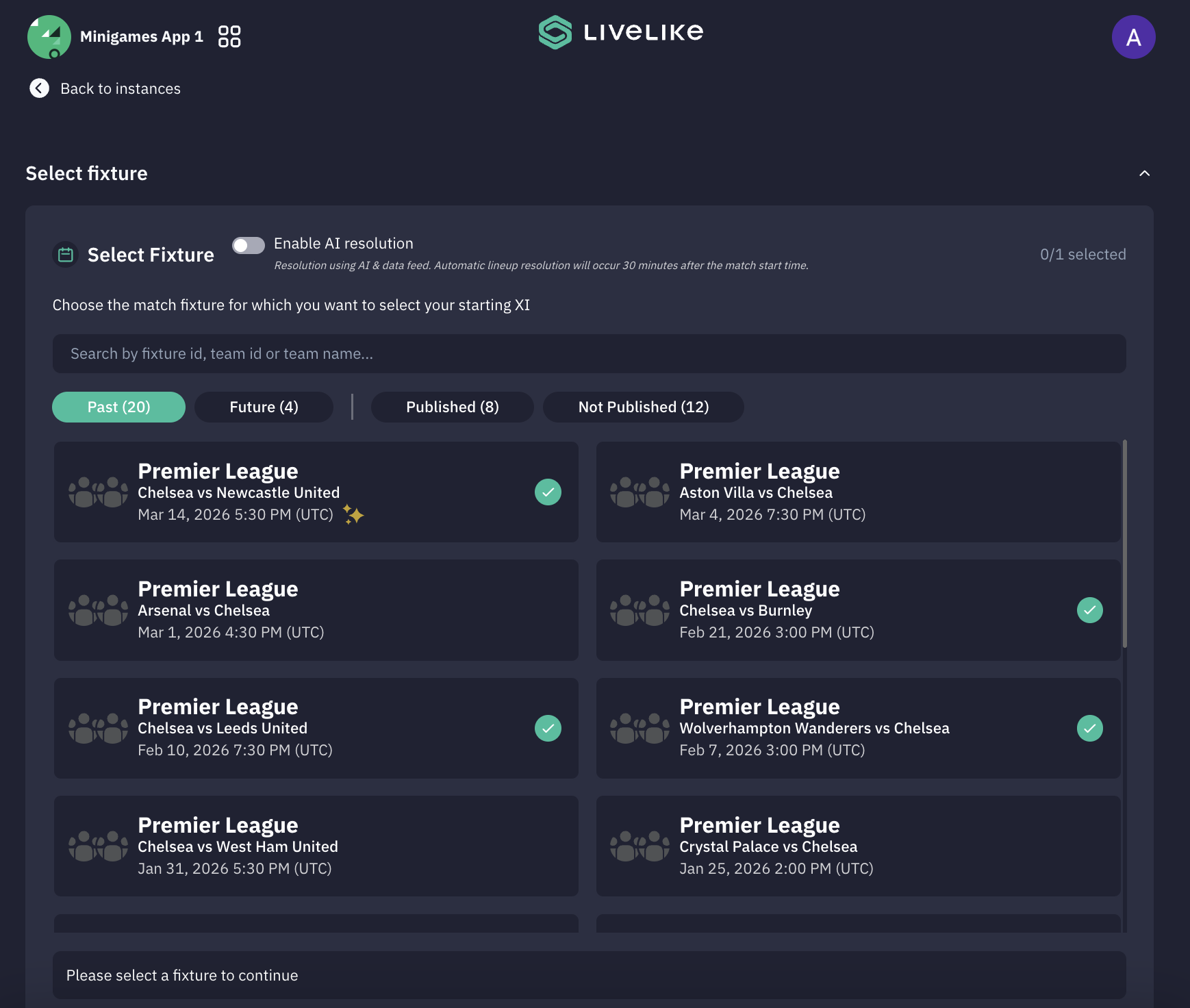Select the Chelsea vs West Ham United fixture
The height and width of the screenshot is (1008, 1190).
(x=316, y=846)
